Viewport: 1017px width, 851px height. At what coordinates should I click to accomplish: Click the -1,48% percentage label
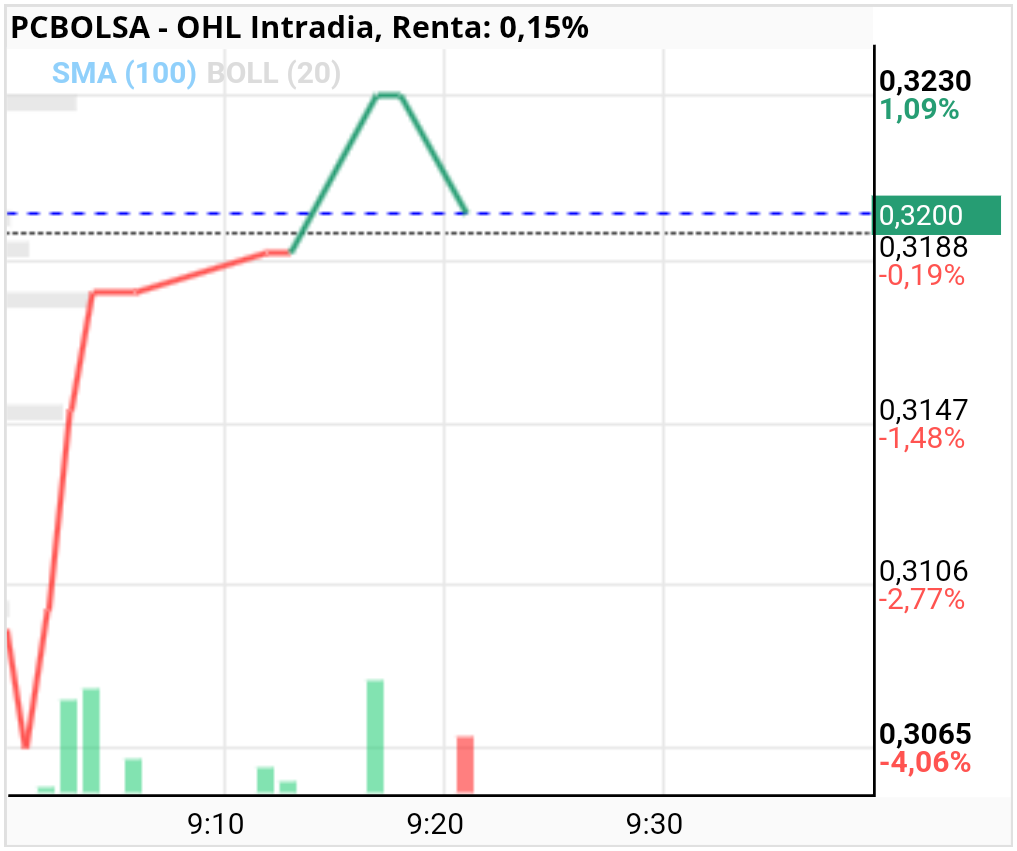point(922,438)
